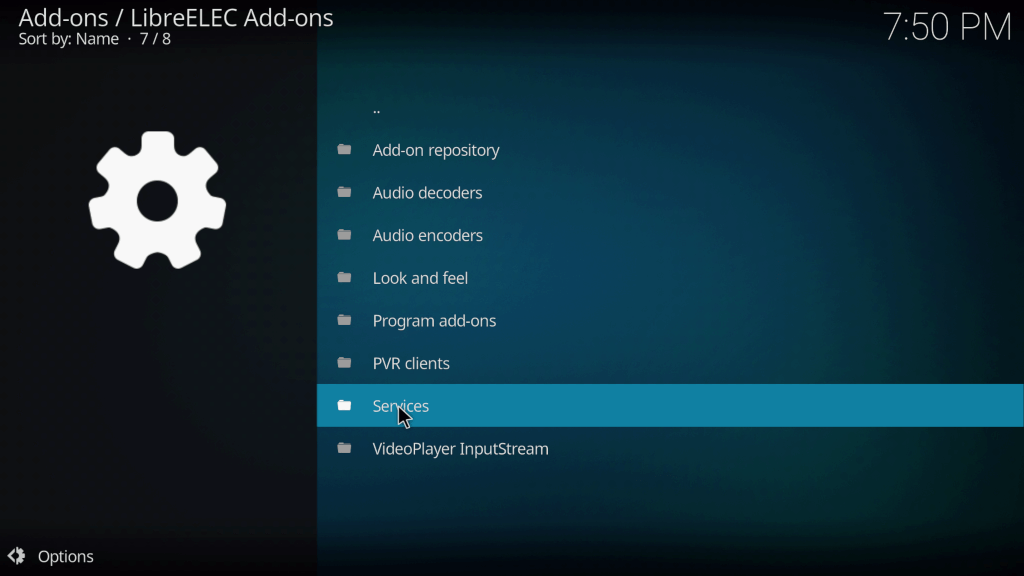The height and width of the screenshot is (576, 1024).
Task: Select the folder icon for Audio encoders
Action: pos(345,235)
